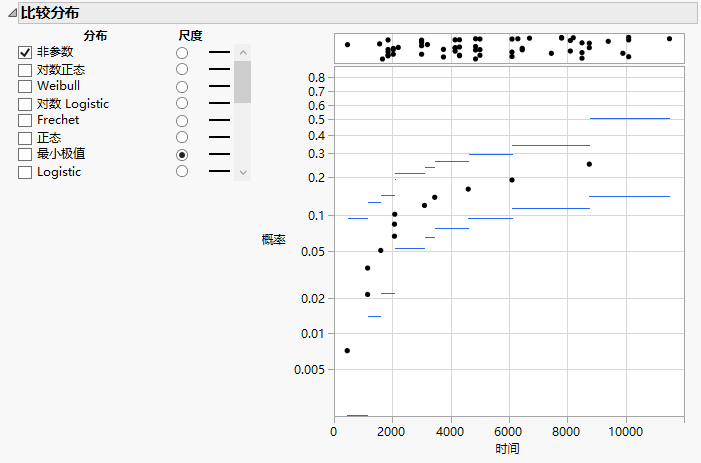The height and width of the screenshot is (463, 701).
Task: Select the 最小极值 scale radio button
Action: (x=182, y=155)
